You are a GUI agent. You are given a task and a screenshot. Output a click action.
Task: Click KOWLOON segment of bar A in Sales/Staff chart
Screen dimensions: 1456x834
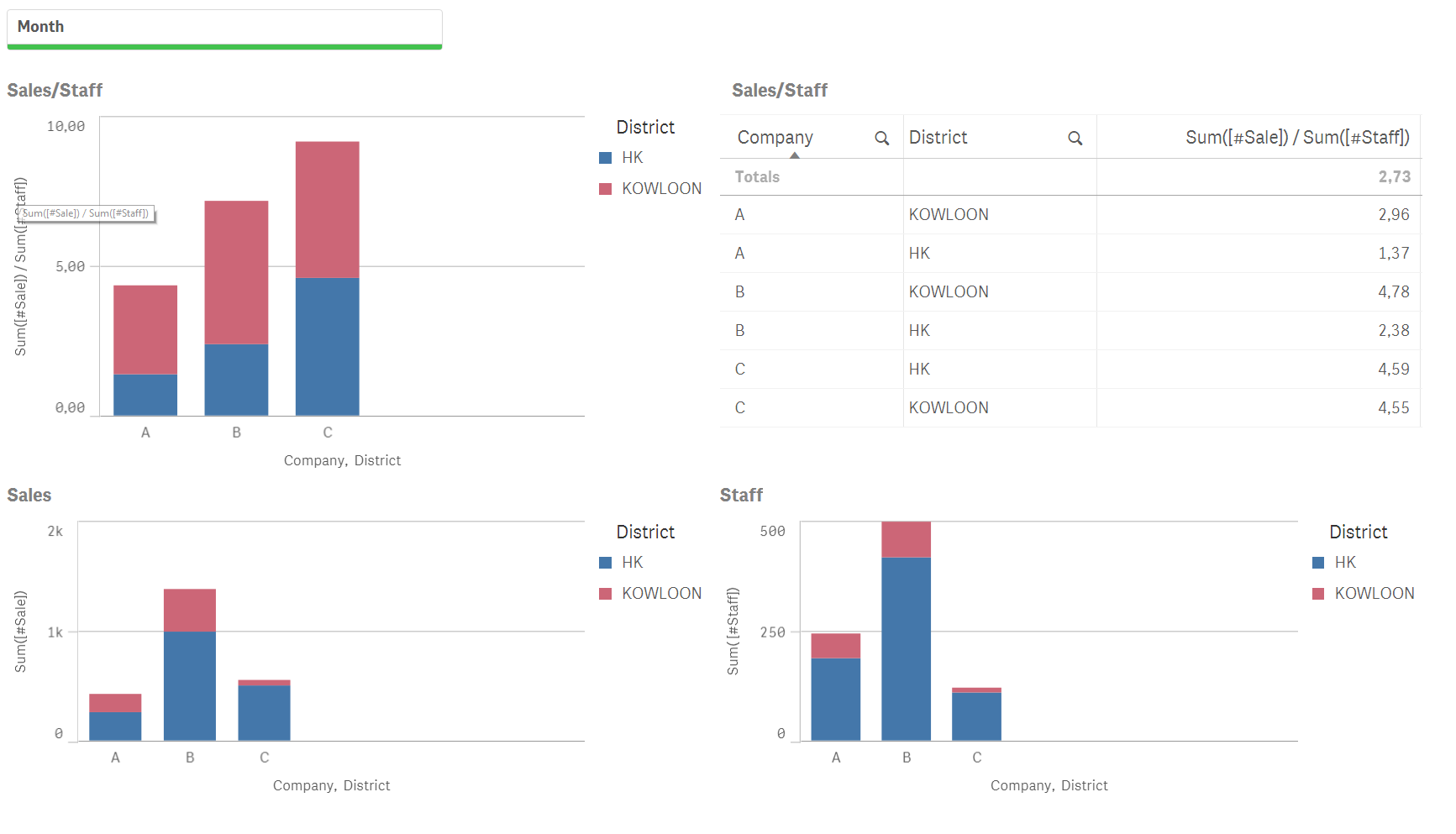(x=145, y=330)
